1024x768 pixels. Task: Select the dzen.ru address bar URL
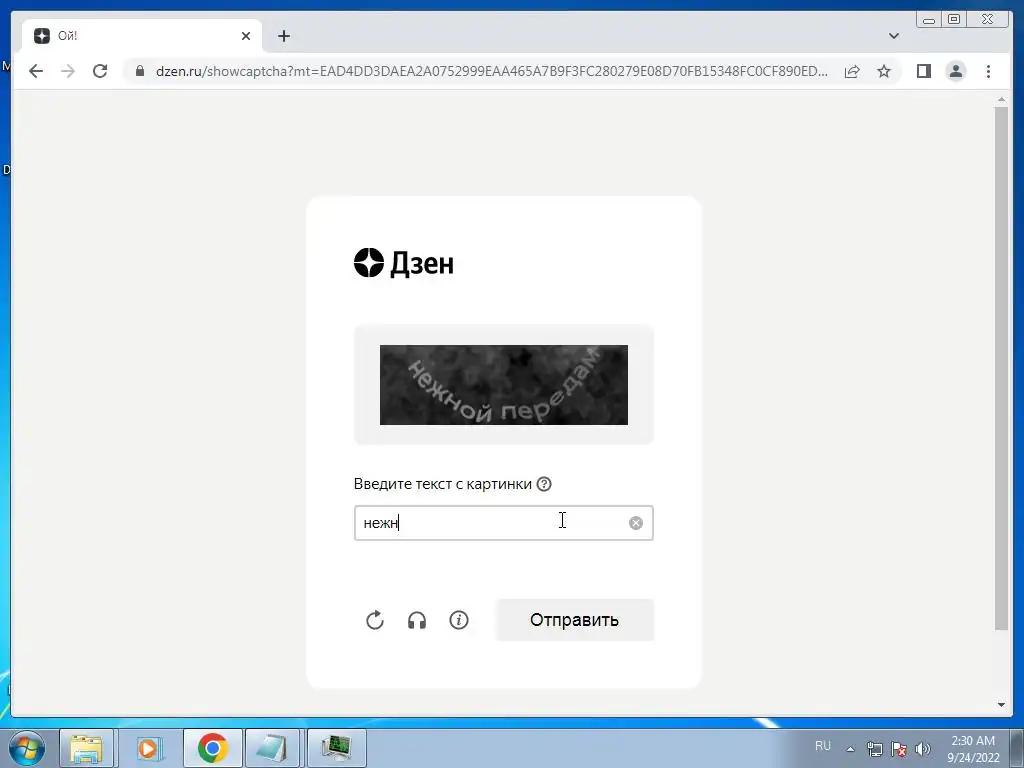coord(492,71)
